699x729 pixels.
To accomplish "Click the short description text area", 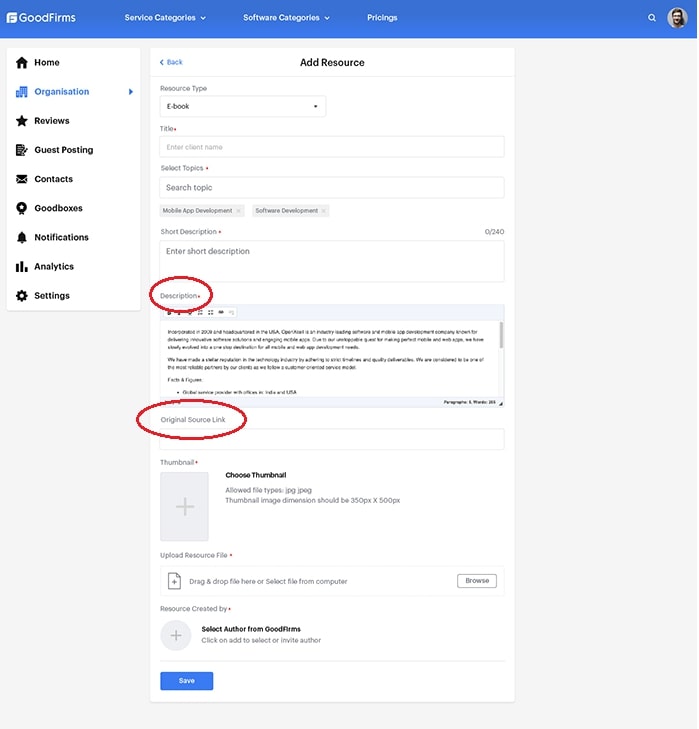I will [x=332, y=261].
